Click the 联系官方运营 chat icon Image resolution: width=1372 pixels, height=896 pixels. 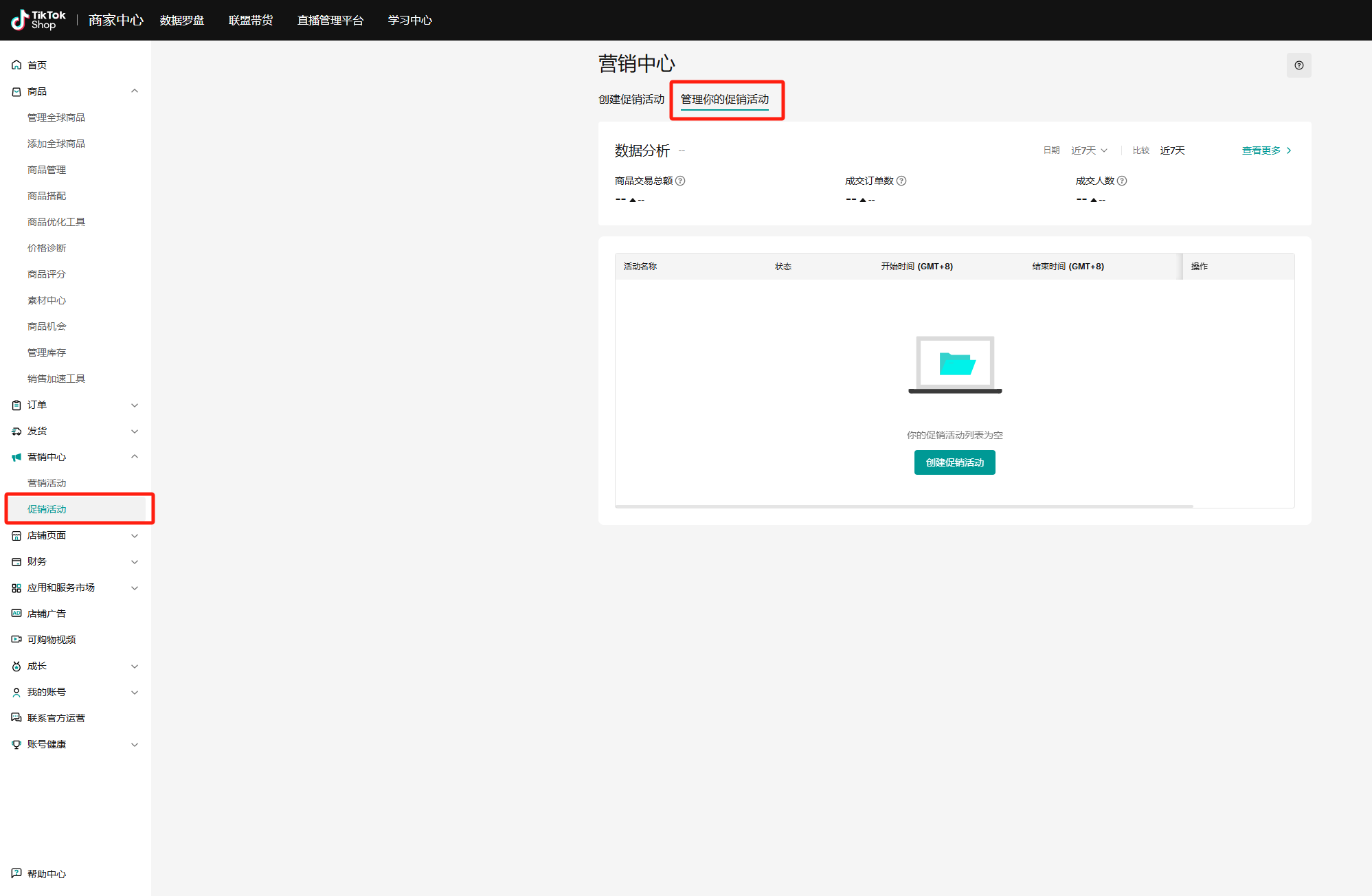pos(16,717)
